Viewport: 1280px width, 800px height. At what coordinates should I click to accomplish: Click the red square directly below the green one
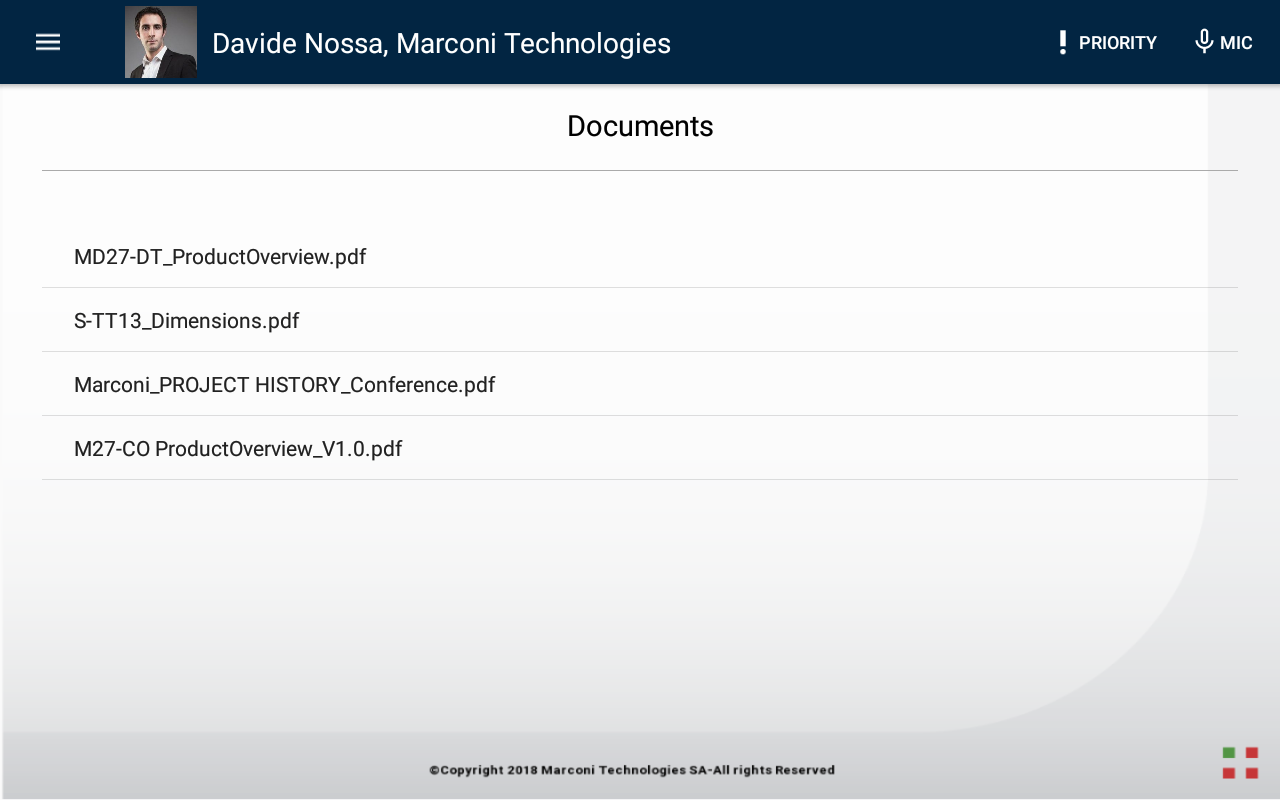(1229, 773)
